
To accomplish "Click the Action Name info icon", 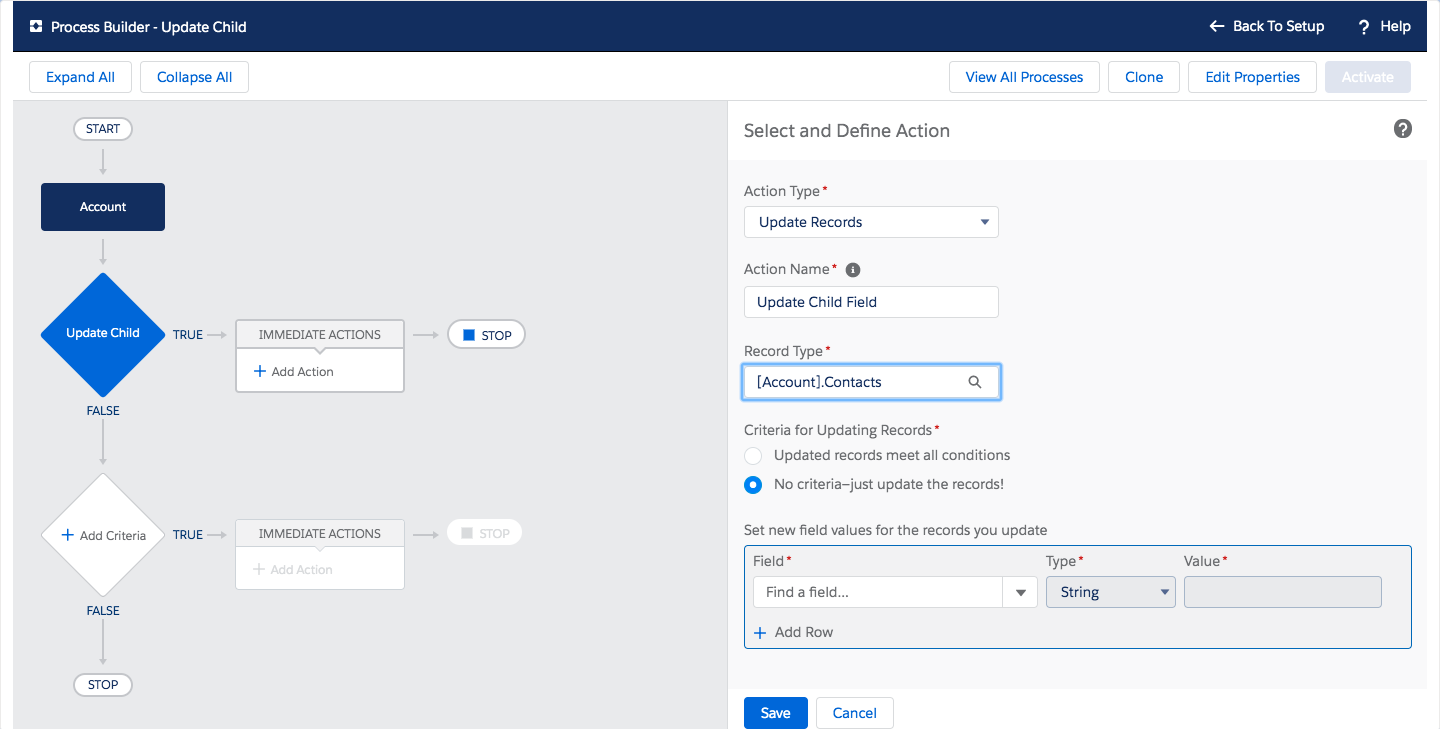I will pos(852,270).
